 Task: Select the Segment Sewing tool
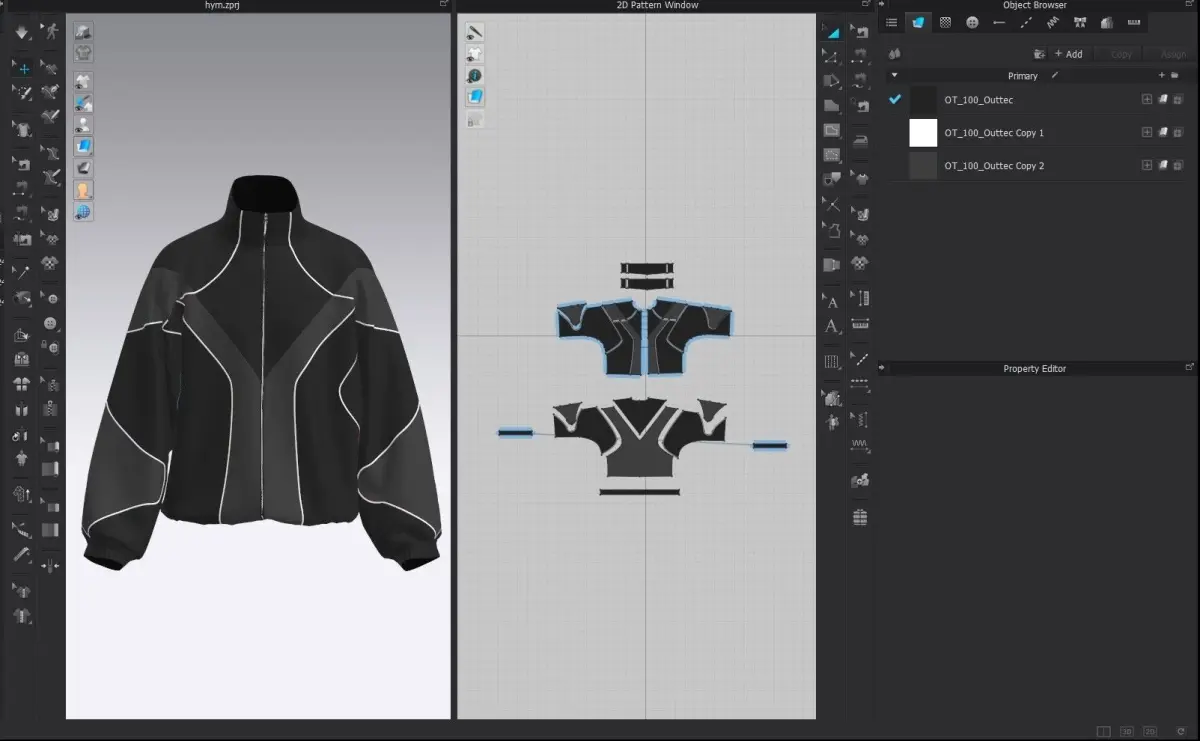tap(860, 57)
